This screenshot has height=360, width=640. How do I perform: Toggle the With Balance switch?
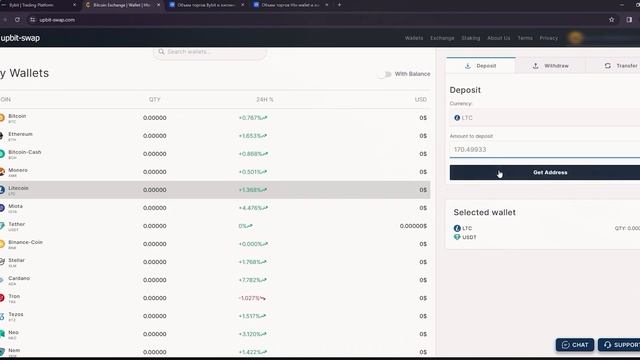pyautogui.click(x=385, y=74)
